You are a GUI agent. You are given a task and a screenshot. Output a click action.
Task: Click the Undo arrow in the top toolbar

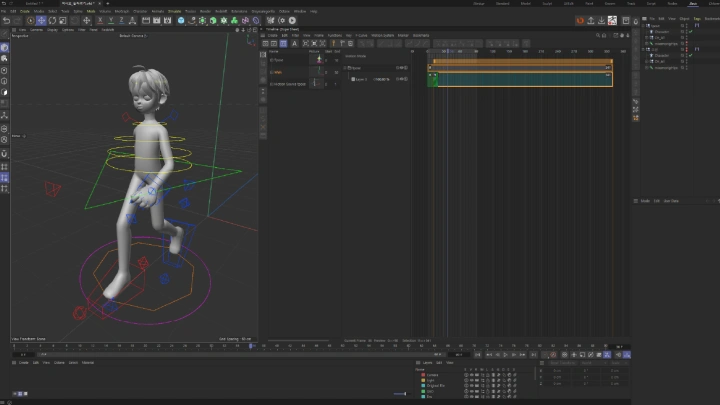point(6,20)
